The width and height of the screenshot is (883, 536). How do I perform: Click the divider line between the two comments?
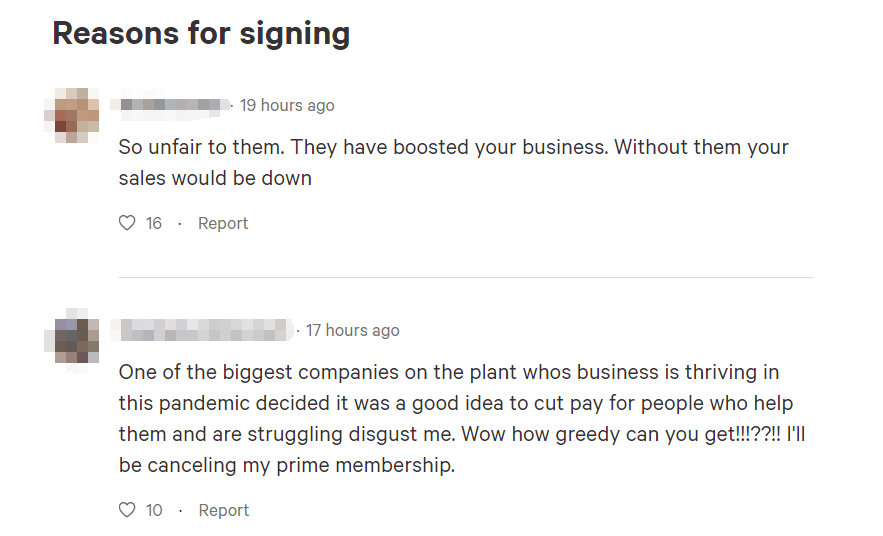pos(465,277)
